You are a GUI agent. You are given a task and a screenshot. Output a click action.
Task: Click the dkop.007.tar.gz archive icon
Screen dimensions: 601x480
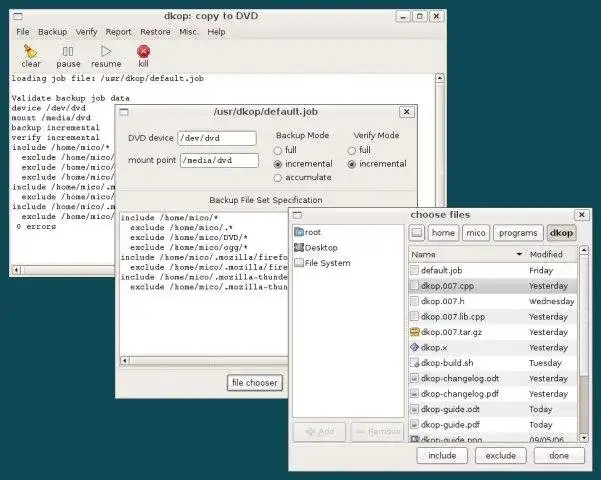[414, 332]
